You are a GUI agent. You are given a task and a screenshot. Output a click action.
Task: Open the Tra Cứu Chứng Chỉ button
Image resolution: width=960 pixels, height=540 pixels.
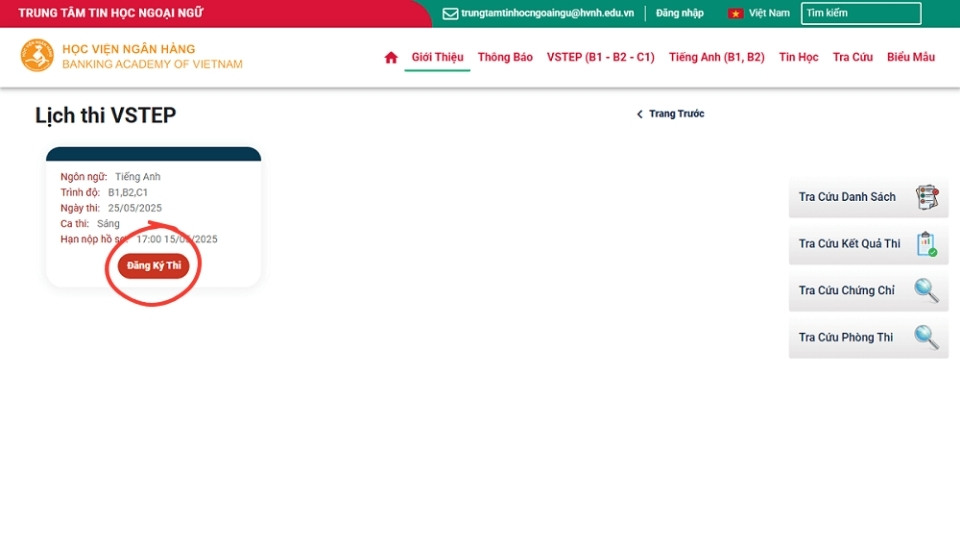[x=868, y=291]
